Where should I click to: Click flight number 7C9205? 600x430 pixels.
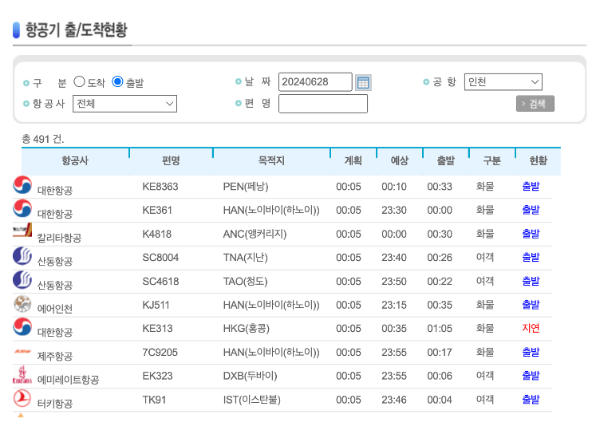point(160,352)
